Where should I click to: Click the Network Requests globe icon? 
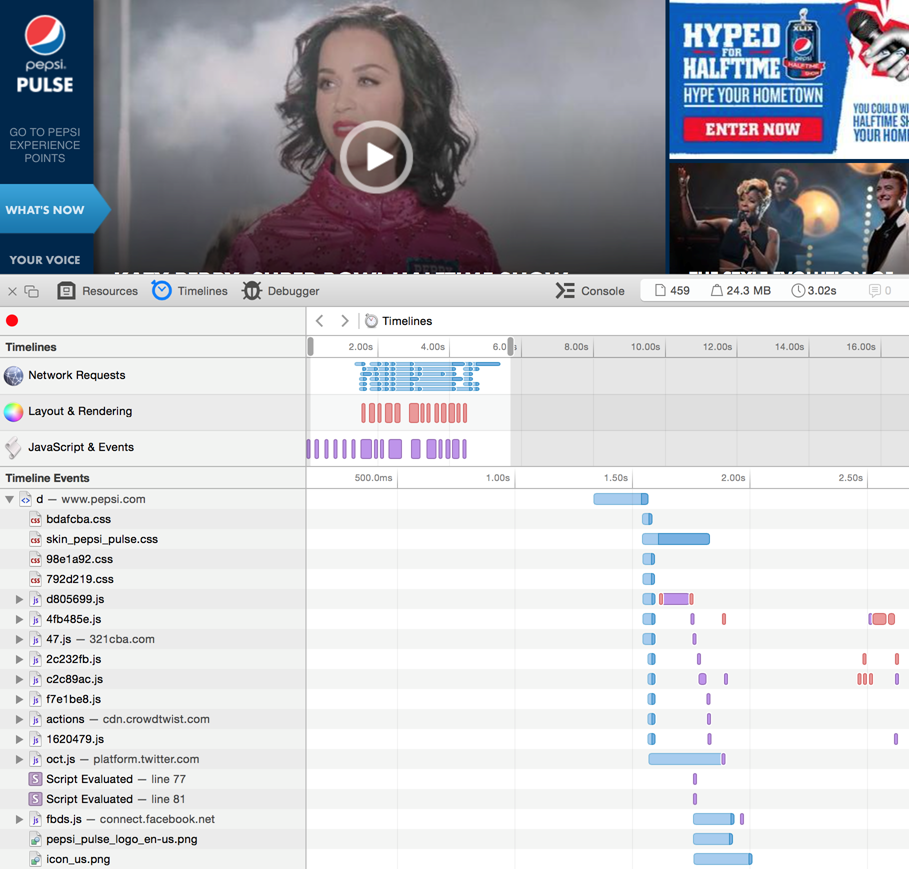13,376
